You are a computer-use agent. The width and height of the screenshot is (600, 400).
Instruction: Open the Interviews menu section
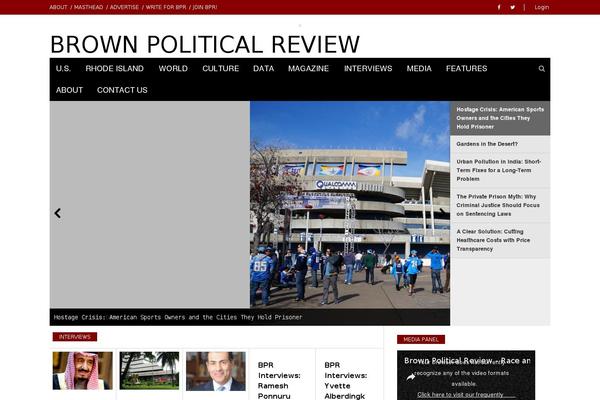pyautogui.click(x=368, y=69)
